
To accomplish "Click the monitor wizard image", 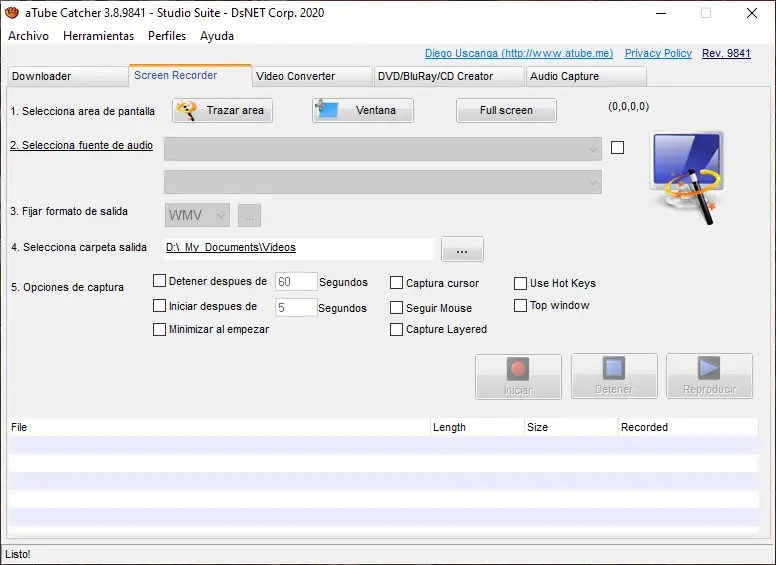I will pyautogui.click(x=689, y=177).
